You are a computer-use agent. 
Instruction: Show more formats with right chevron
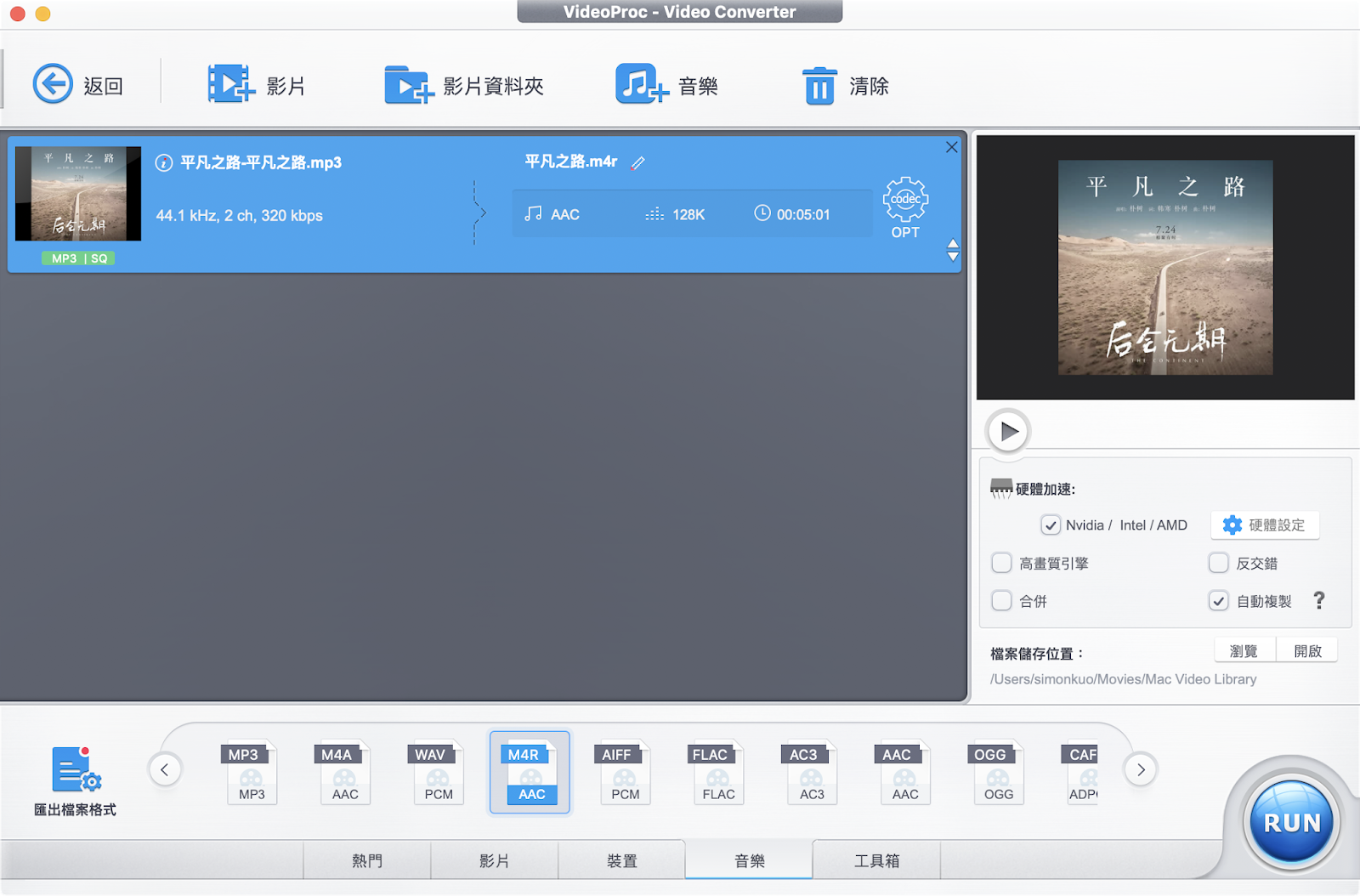coord(1141,770)
